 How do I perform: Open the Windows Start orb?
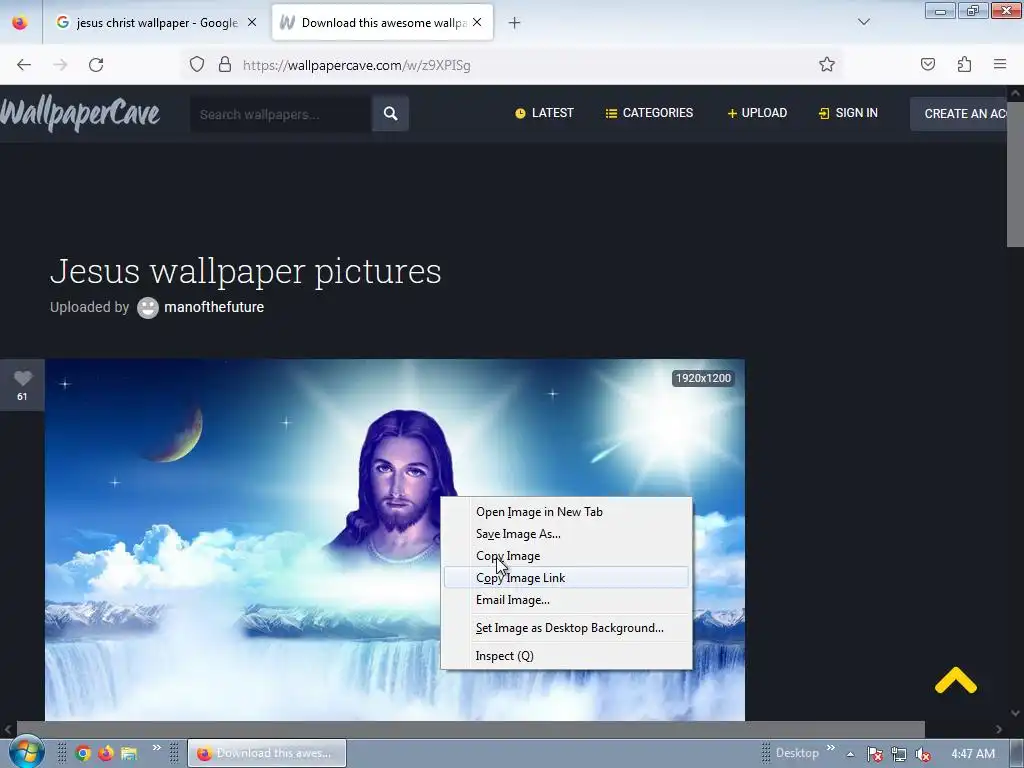pos(26,752)
